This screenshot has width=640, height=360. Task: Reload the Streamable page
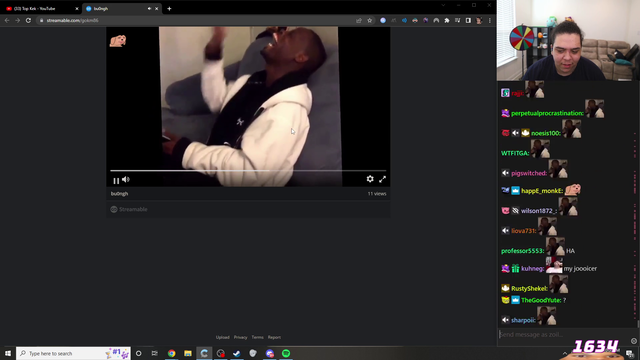pos(28,20)
